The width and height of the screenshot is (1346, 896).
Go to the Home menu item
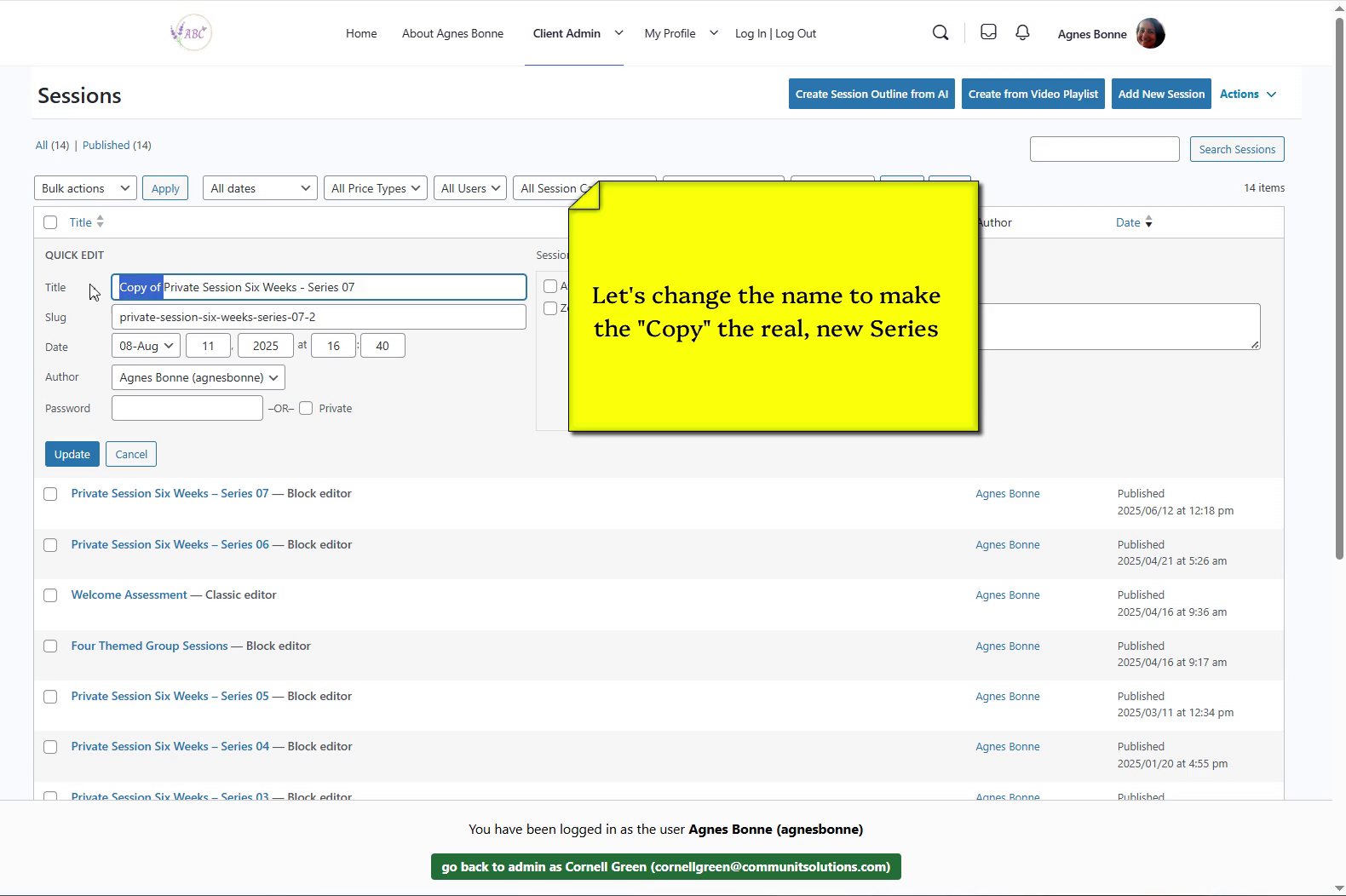tap(361, 33)
